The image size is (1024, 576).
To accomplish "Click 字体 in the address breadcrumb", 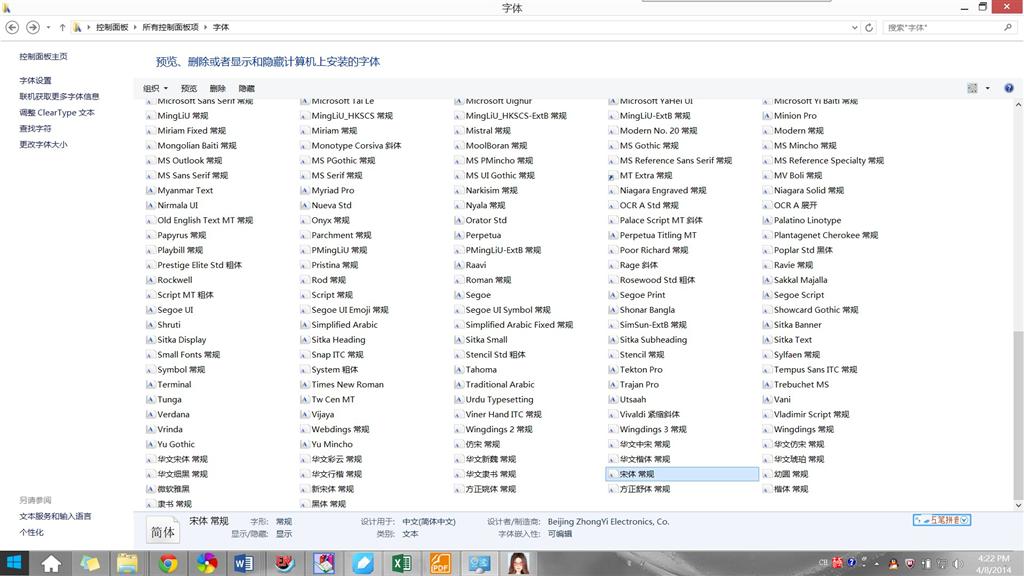I will pyautogui.click(x=221, y=27).
